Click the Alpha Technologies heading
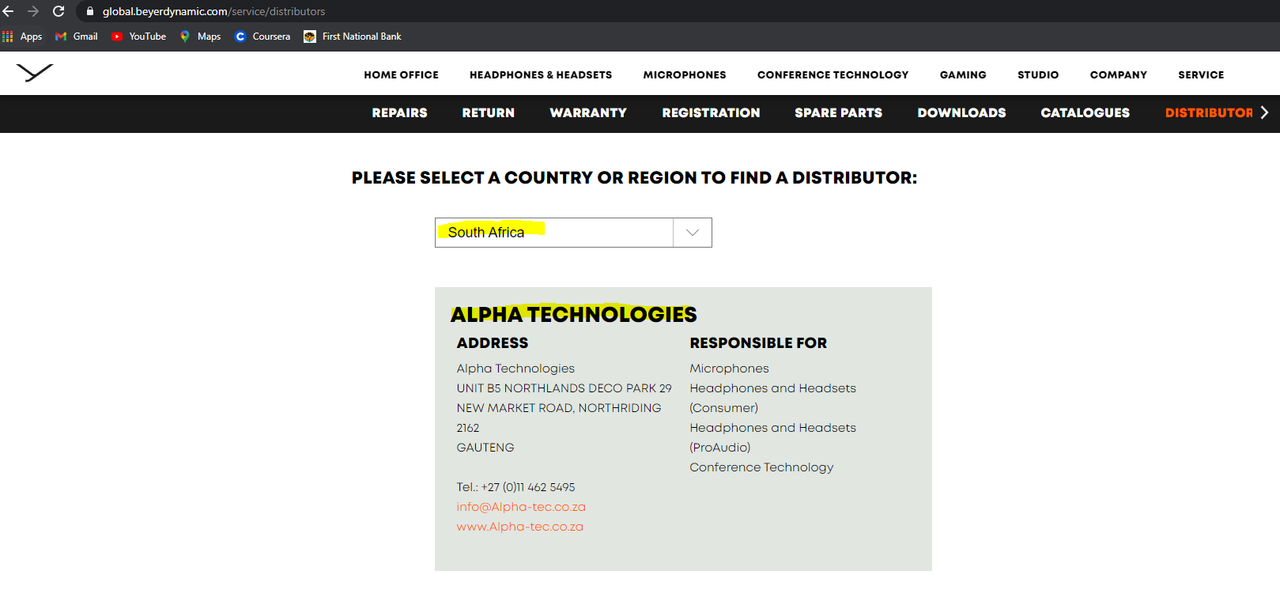This screenshot has height=613, width=1280. click(573, 315)
